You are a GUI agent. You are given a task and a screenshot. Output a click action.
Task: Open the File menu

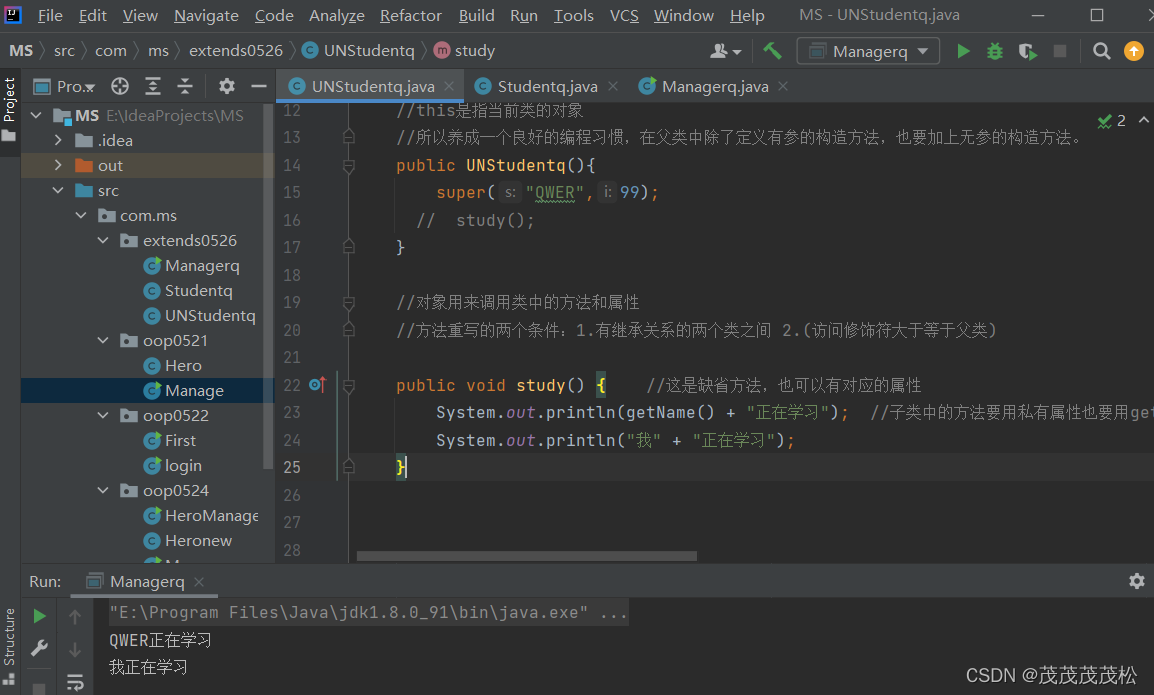[x=50, y=15]
